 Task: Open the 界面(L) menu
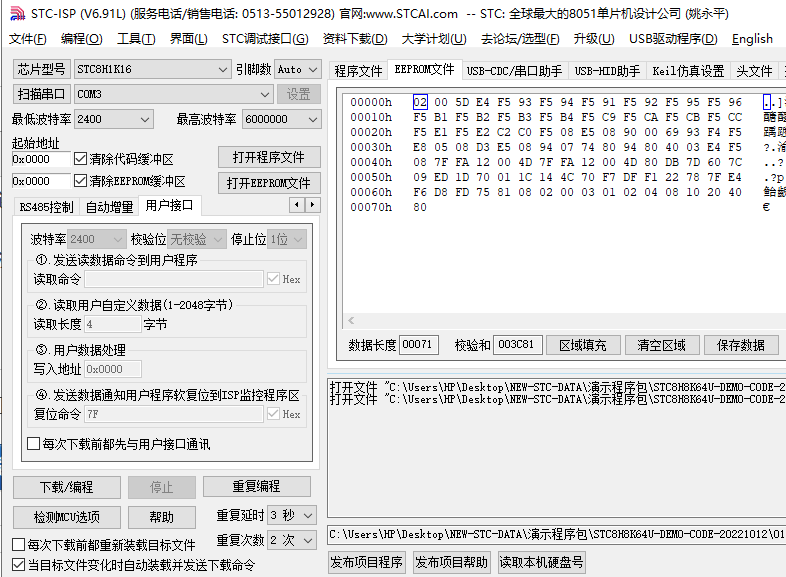188,39
